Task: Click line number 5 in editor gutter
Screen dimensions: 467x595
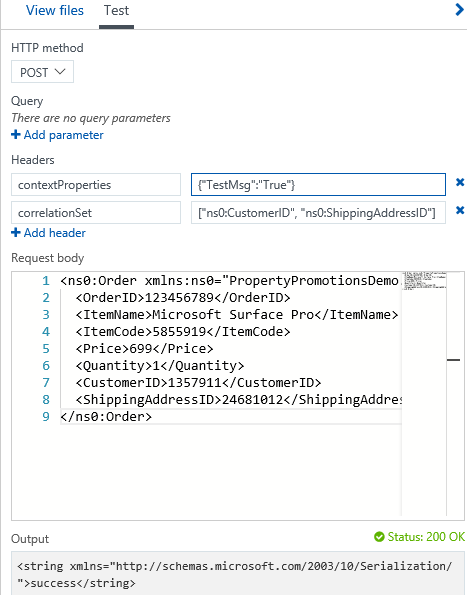Action: pos(46,349)
